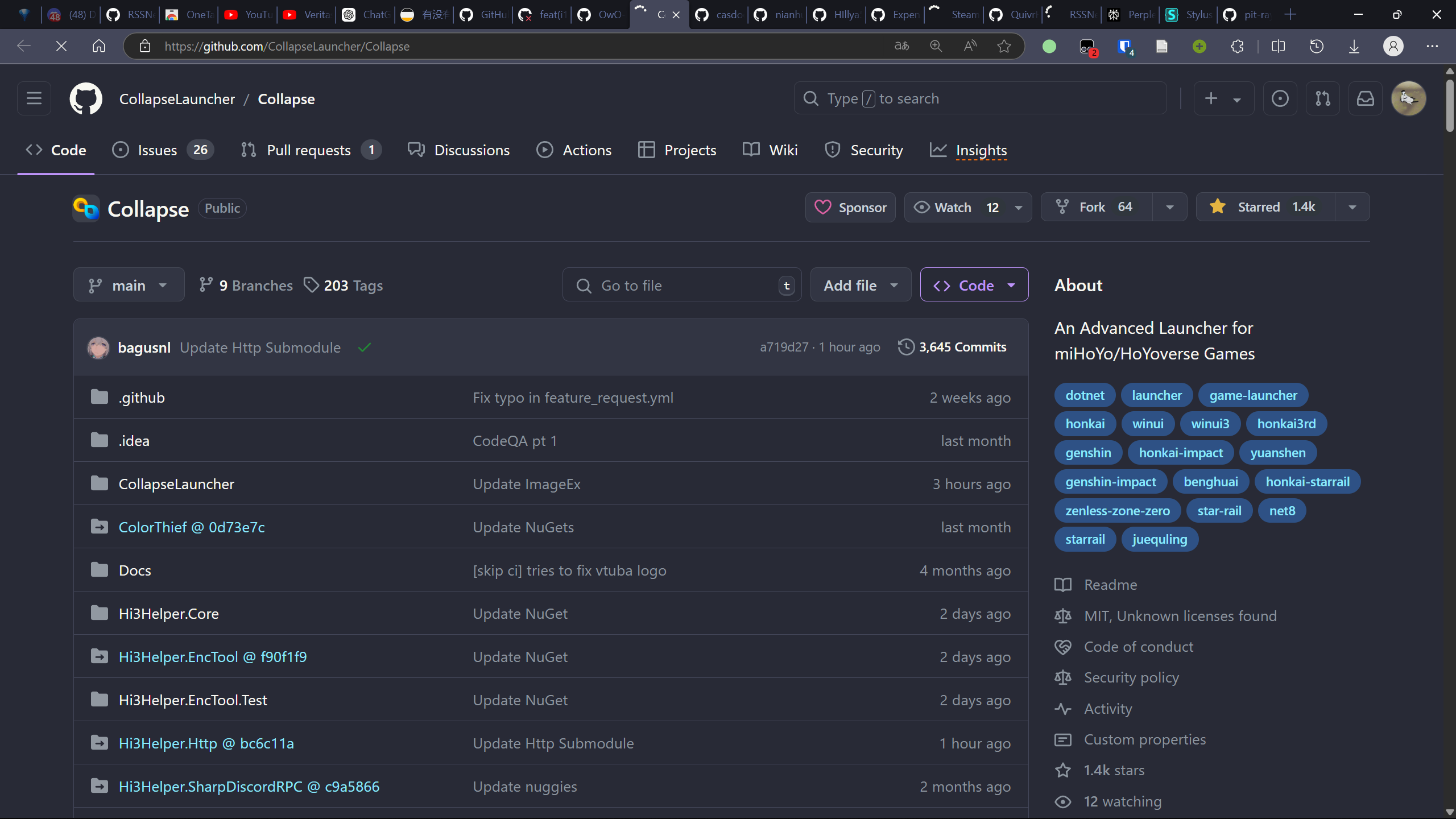Click the browser favorites star icon
The width and height of the screenshot is (1456, 819).
[x=1004, y=46]
